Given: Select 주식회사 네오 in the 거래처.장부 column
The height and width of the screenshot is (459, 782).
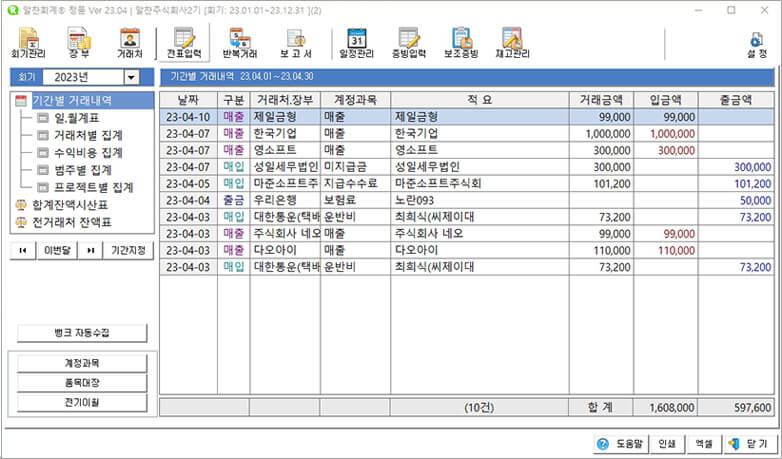Looking at the screenshot, I should [x=286, y=233].
